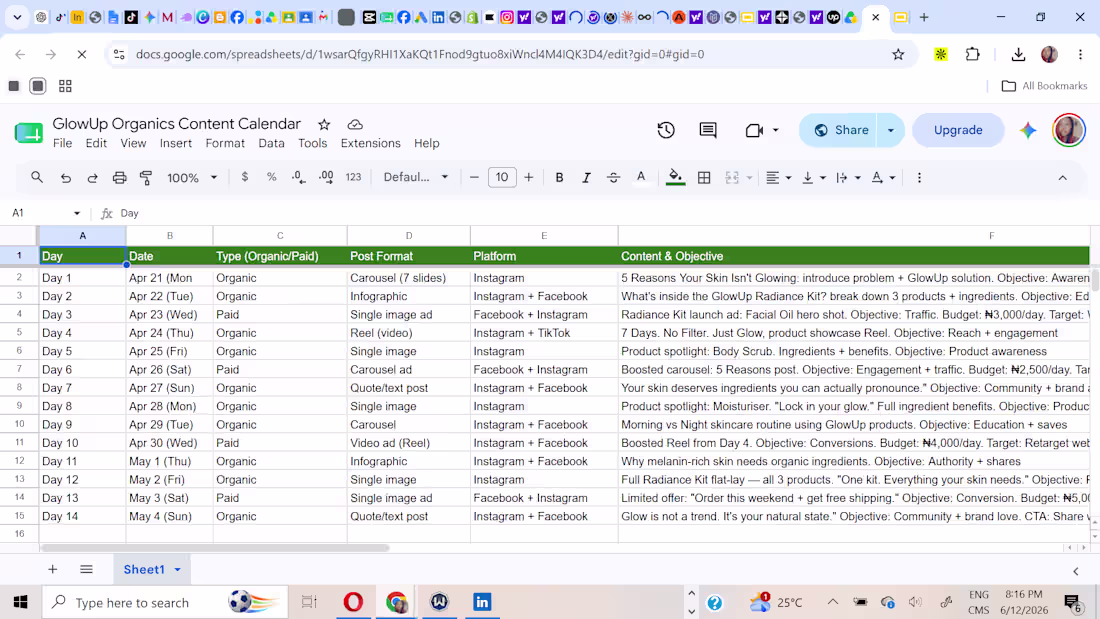Check the cloud document status icon
Image resolution: width=1100 pixels, height=619 pixels.
(355, 125)
